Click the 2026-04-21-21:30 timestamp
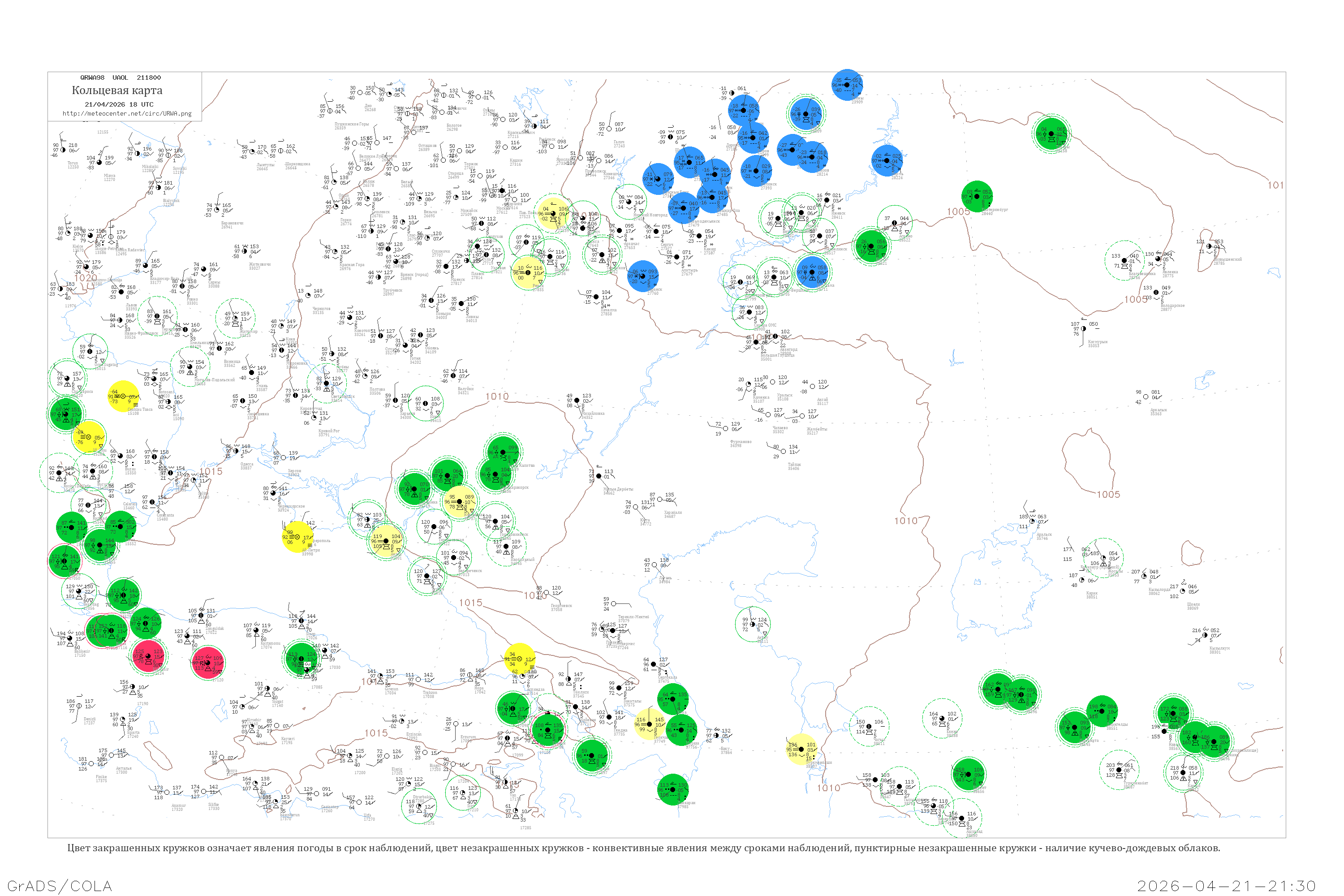The width and height of the screenshot is (1344, 896). point(1226,886)
